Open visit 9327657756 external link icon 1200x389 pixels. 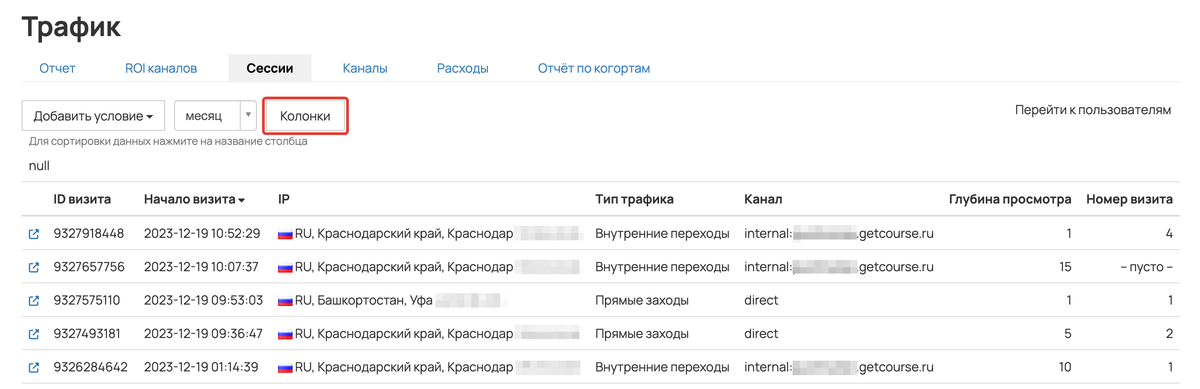tap(34, 267)
